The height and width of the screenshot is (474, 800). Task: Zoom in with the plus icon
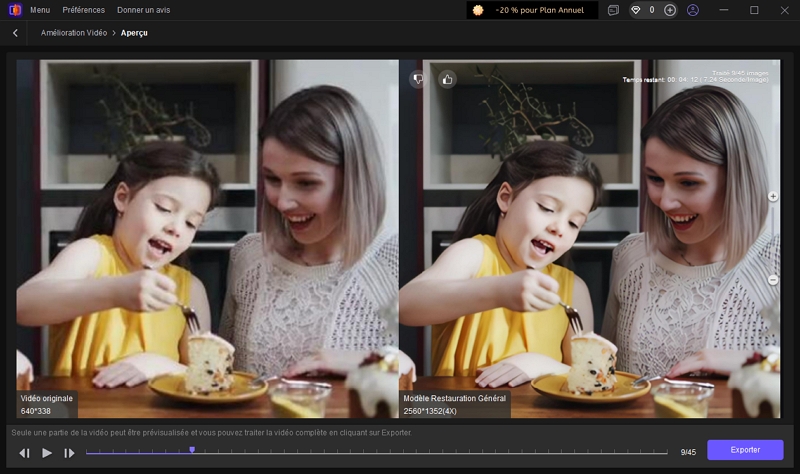point(773,197)
